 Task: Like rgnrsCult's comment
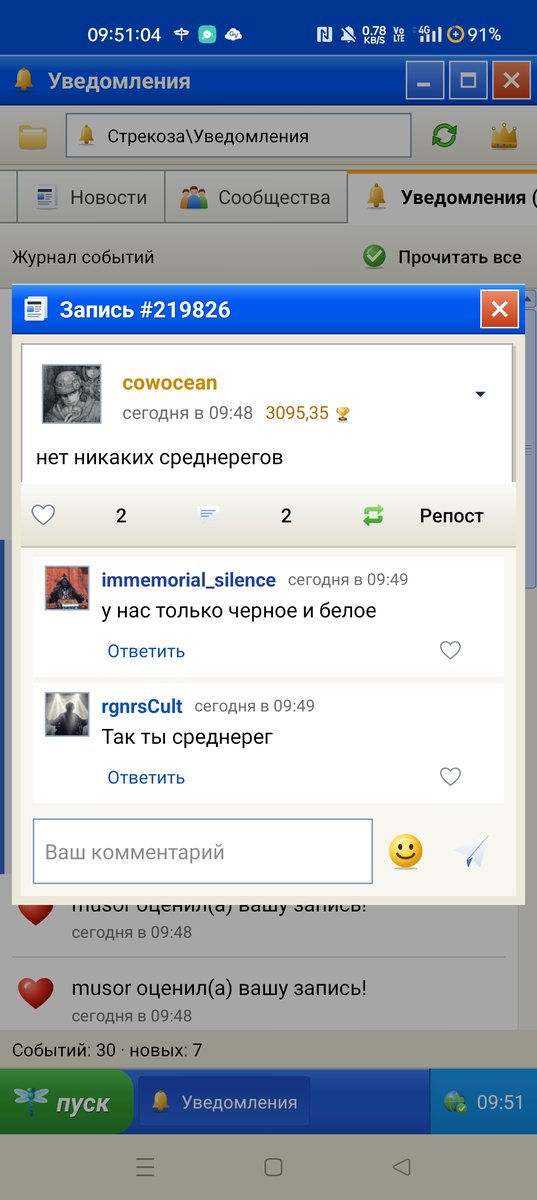451,777
